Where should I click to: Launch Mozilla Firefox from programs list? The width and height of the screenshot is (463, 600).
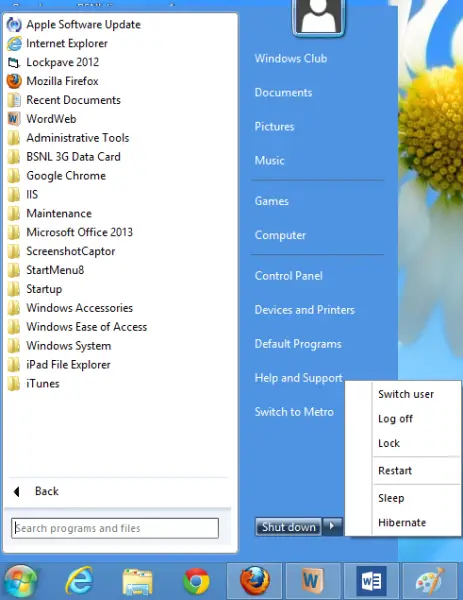click(62, 81)
